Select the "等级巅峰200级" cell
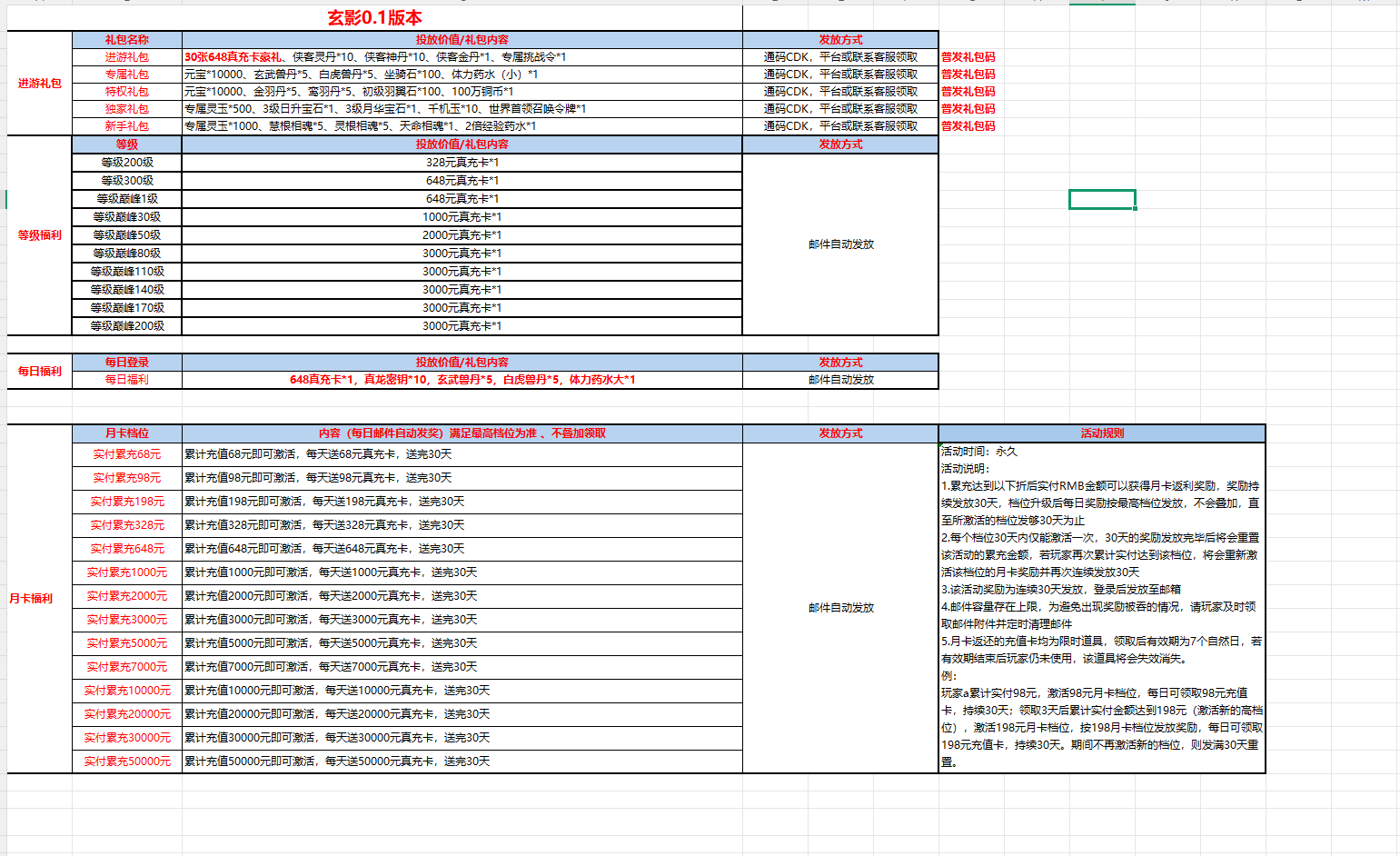The height and width of the screenshot is (856, 1400). click(126, 326)
